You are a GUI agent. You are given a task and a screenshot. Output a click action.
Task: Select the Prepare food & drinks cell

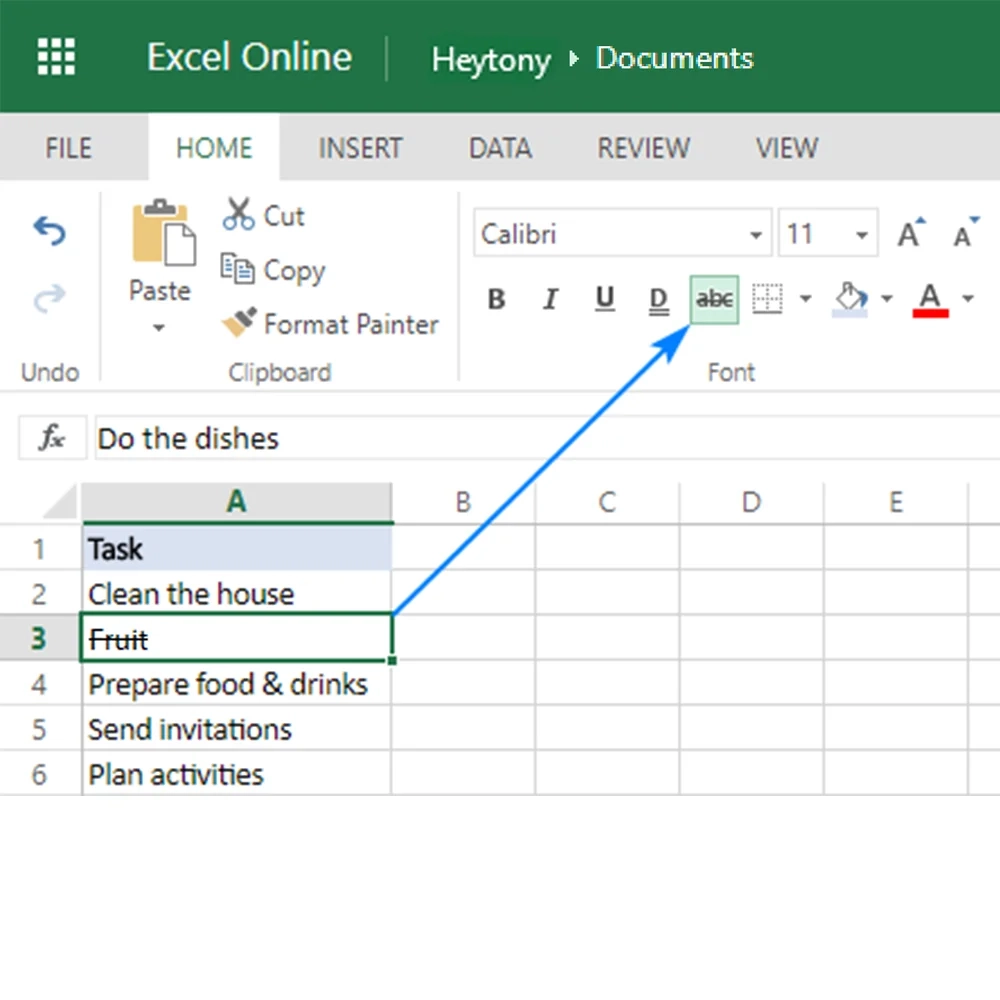click(237, 684)
